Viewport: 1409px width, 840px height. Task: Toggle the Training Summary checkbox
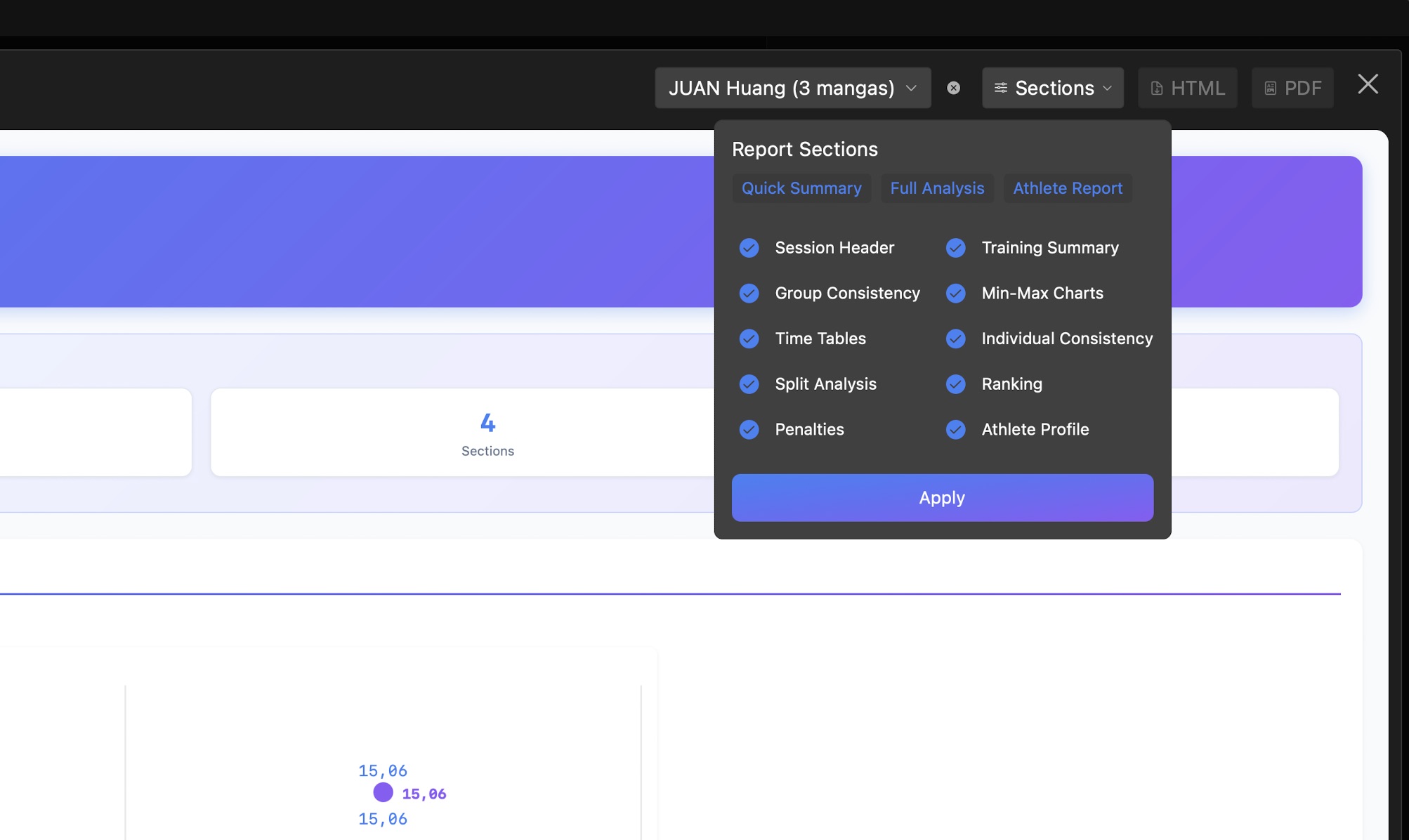coord(956,248)
